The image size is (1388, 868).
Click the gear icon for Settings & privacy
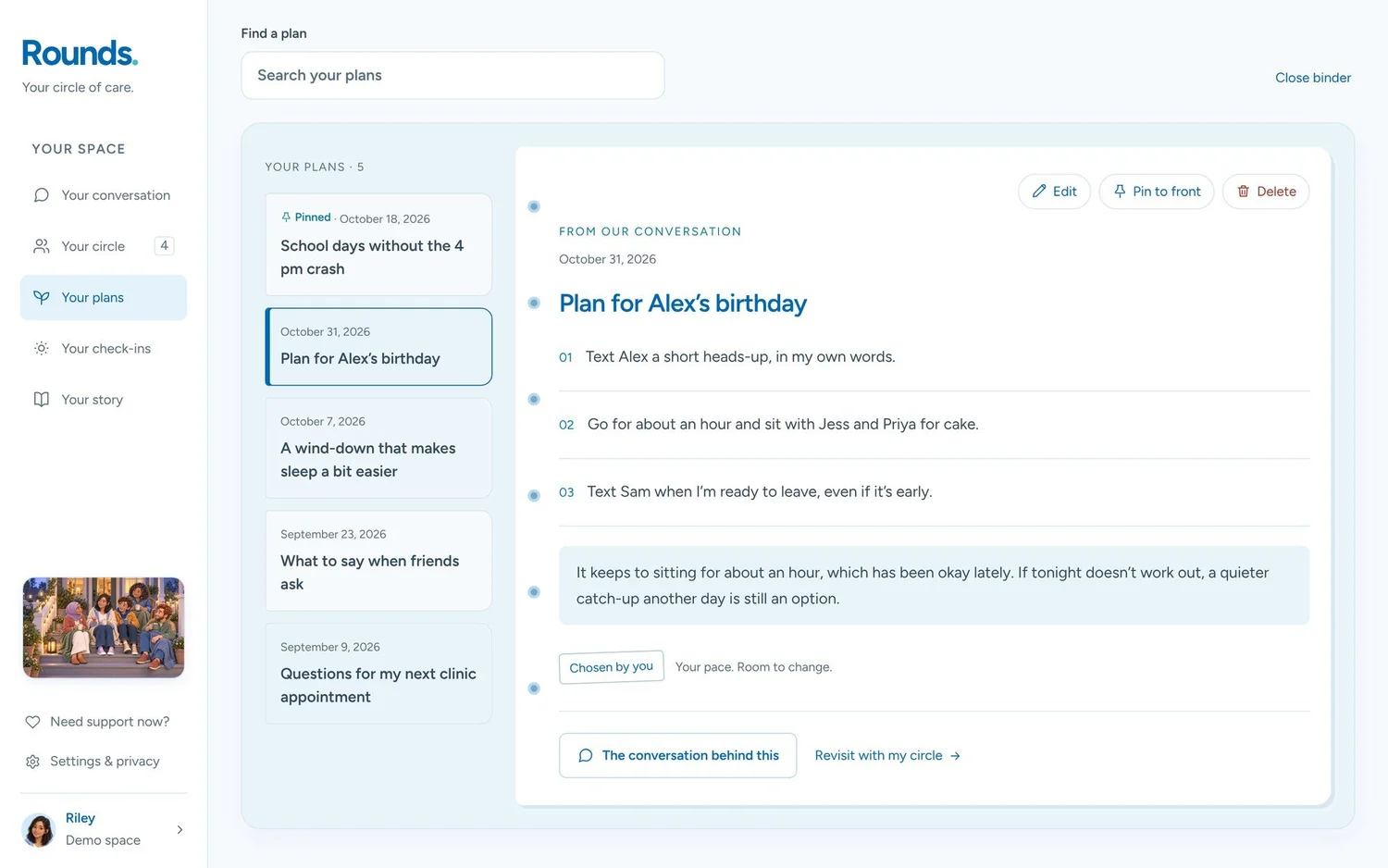coord(32,762)
